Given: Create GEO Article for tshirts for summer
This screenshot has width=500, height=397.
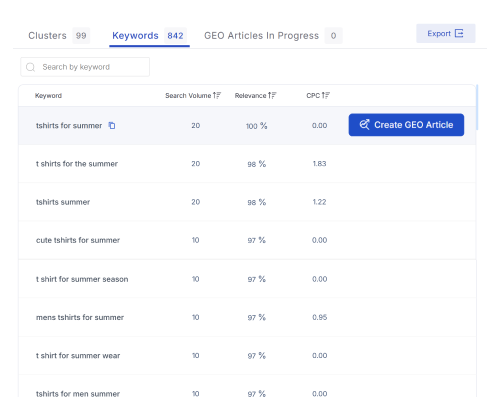Looking at the screenshot, I should (406, 125).
